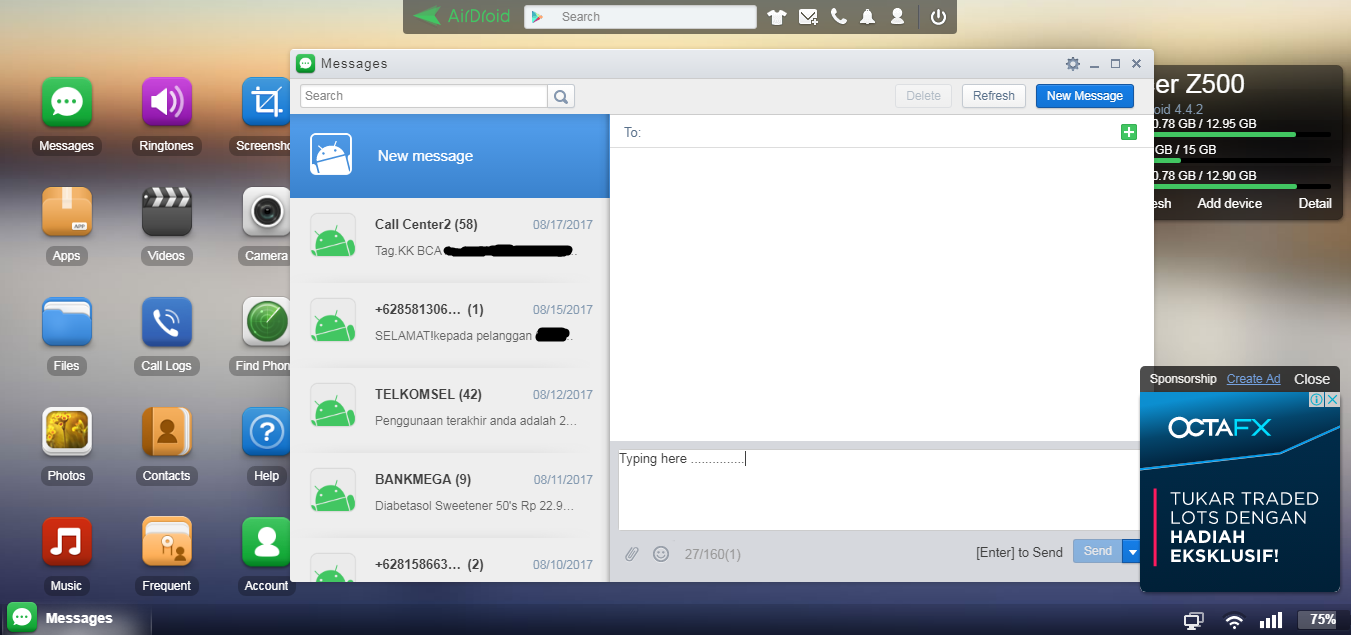
Task: Click the Messages taskbar item
Action: 62,618
